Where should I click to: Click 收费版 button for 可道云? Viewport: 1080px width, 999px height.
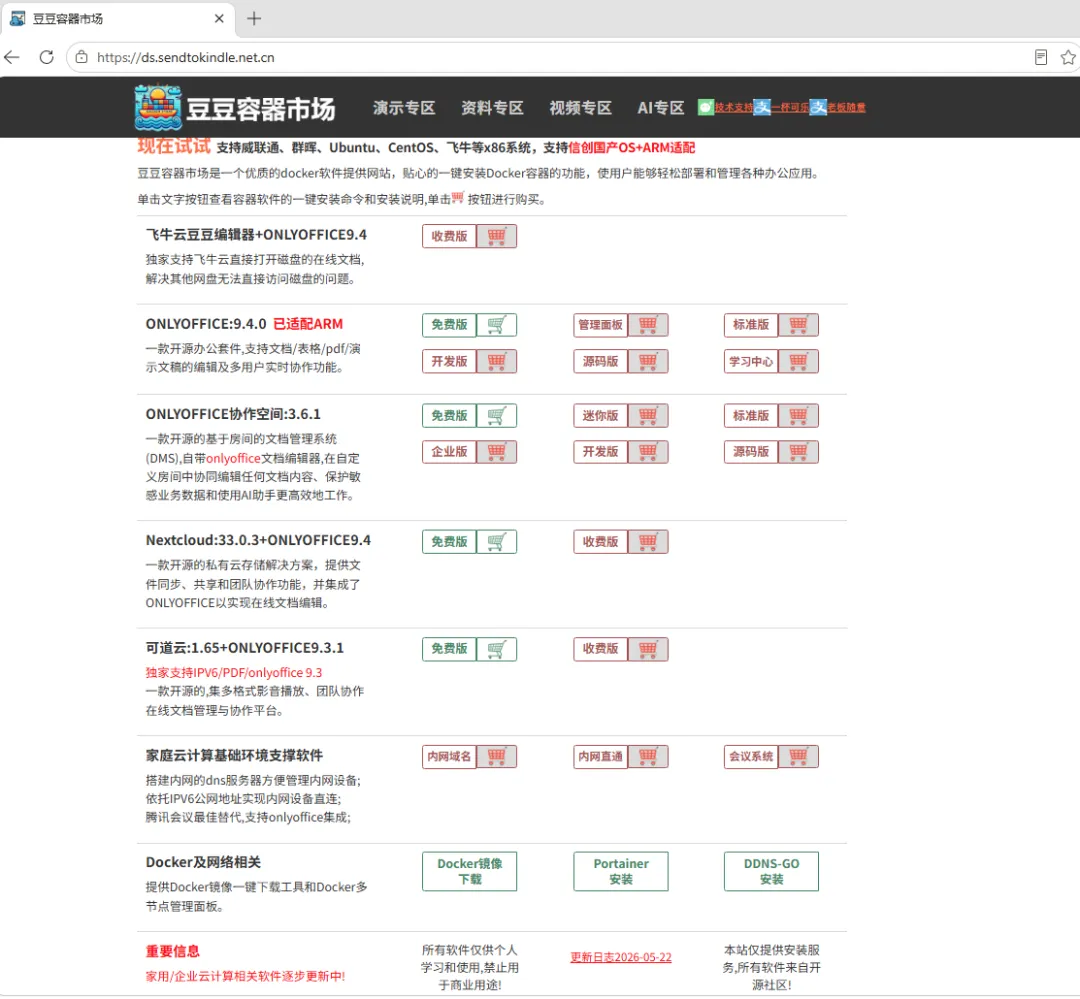click(601, 650)
